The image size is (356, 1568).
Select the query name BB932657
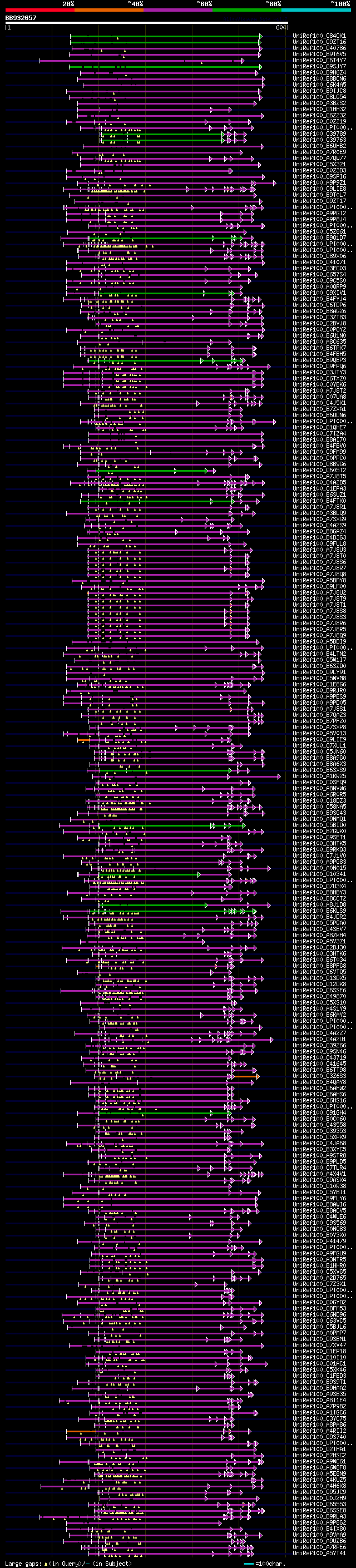(x=21, y=18)
